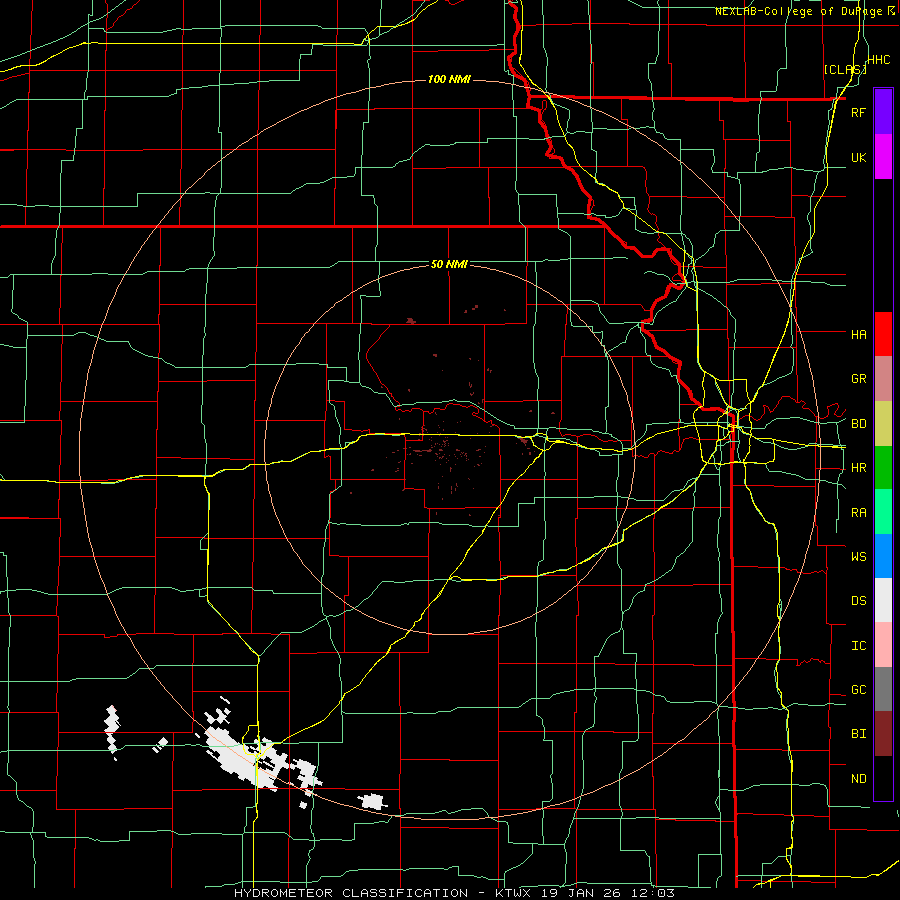
Task: Click the BD yellow legend swatch
Action: [883, 423]
